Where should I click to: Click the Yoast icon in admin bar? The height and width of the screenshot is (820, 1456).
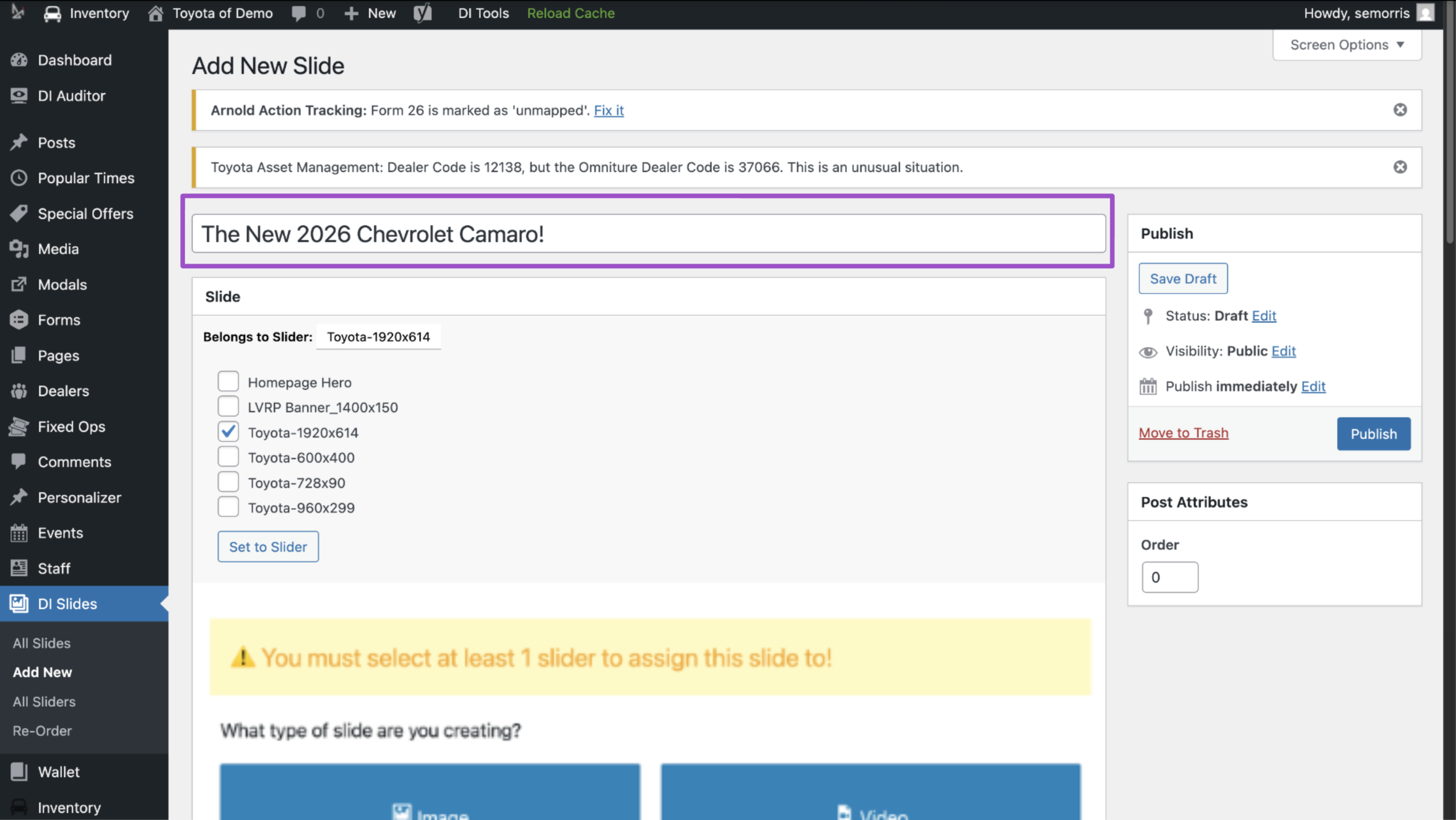(423, 13)
